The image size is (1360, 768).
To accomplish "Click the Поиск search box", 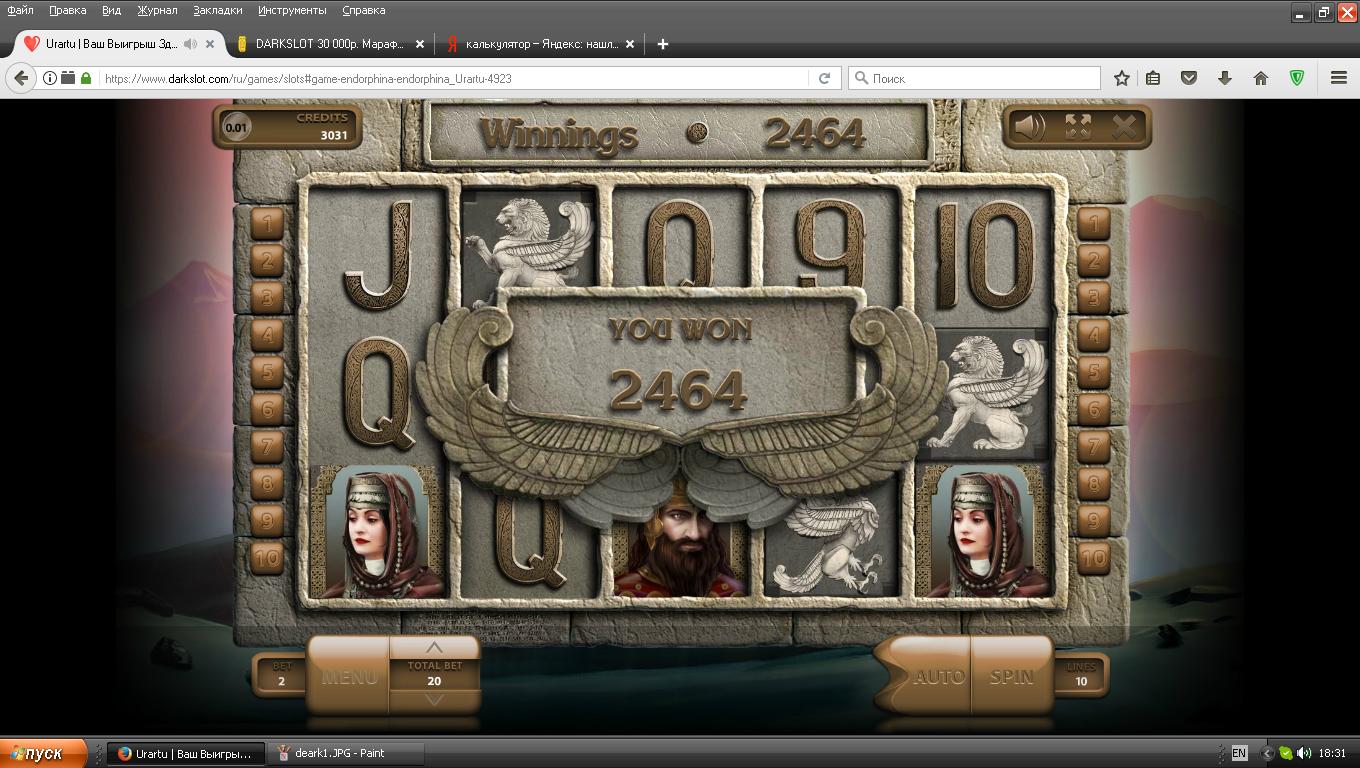I will click(974, 78).
